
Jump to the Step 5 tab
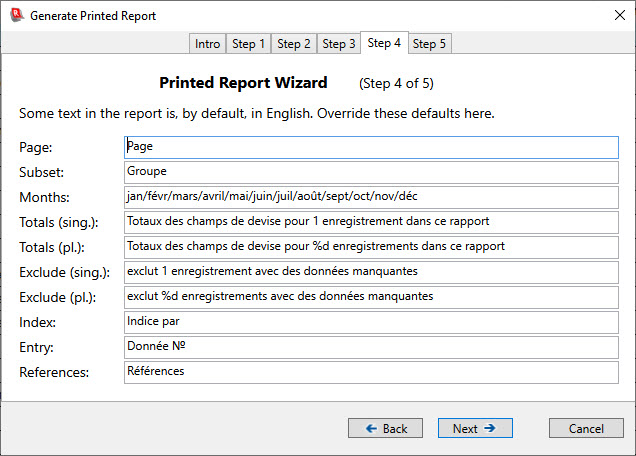[430, 44]
